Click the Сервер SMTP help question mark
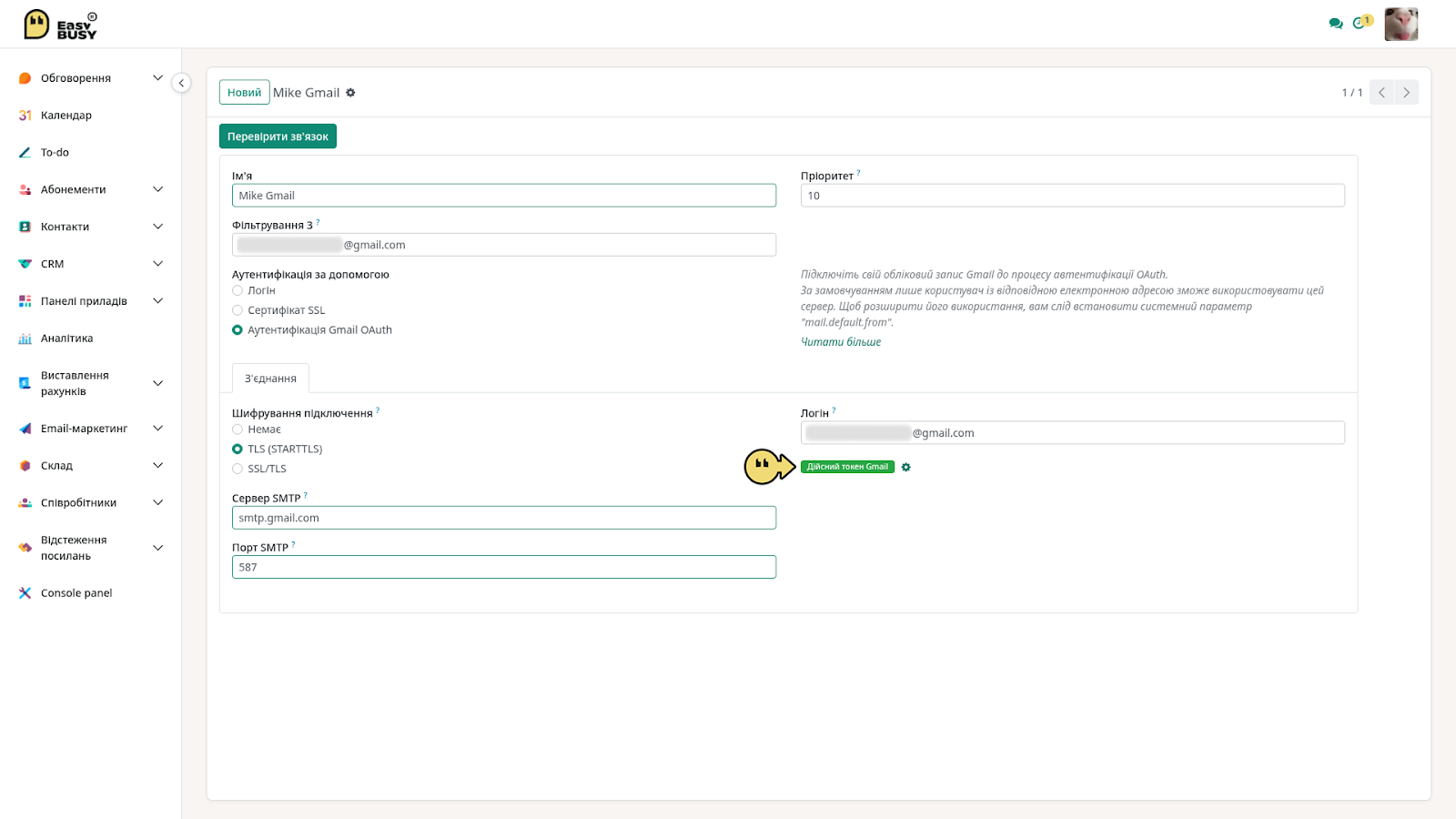This screenshot has height=819, width=1456. point(306,495)
